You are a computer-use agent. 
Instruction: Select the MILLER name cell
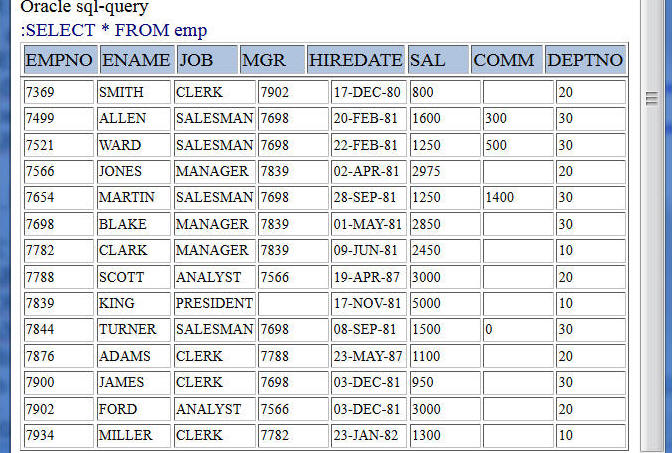click(134, 435)
